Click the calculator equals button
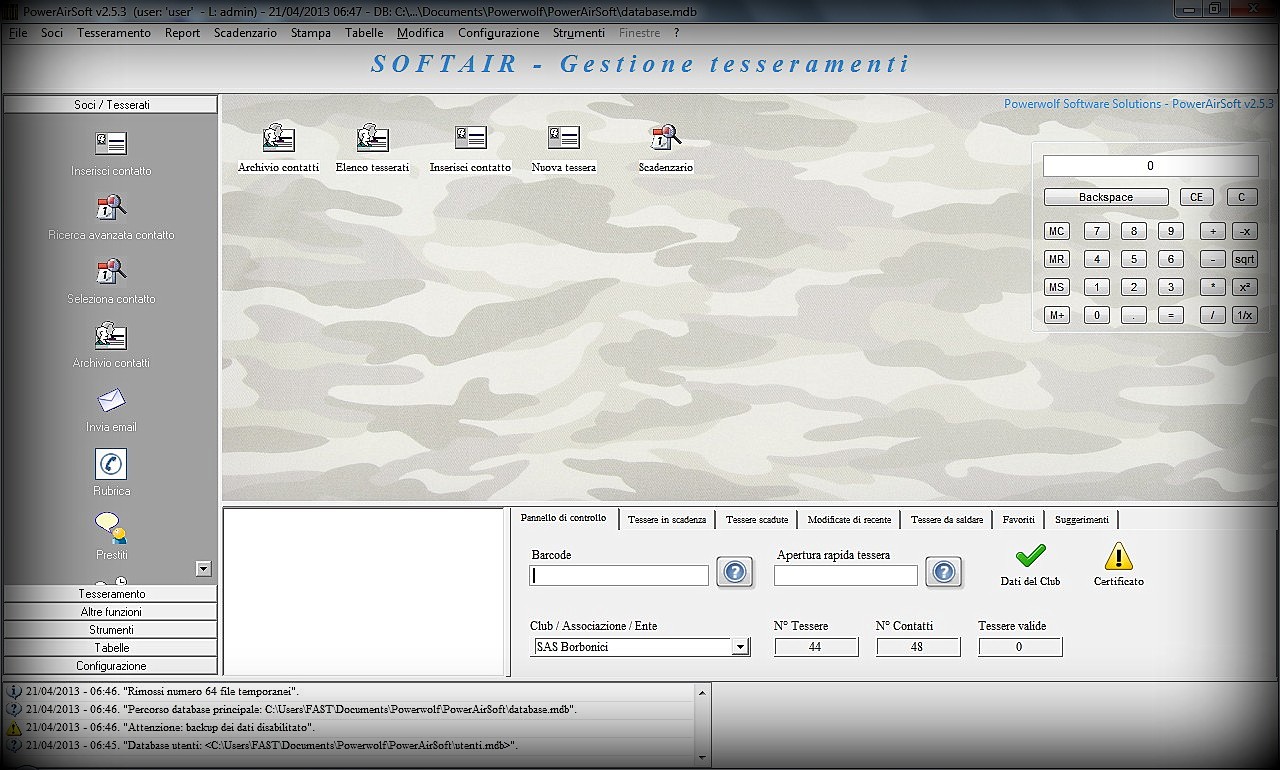The height and width of the screenshot is (770, 1280). 1171,315
